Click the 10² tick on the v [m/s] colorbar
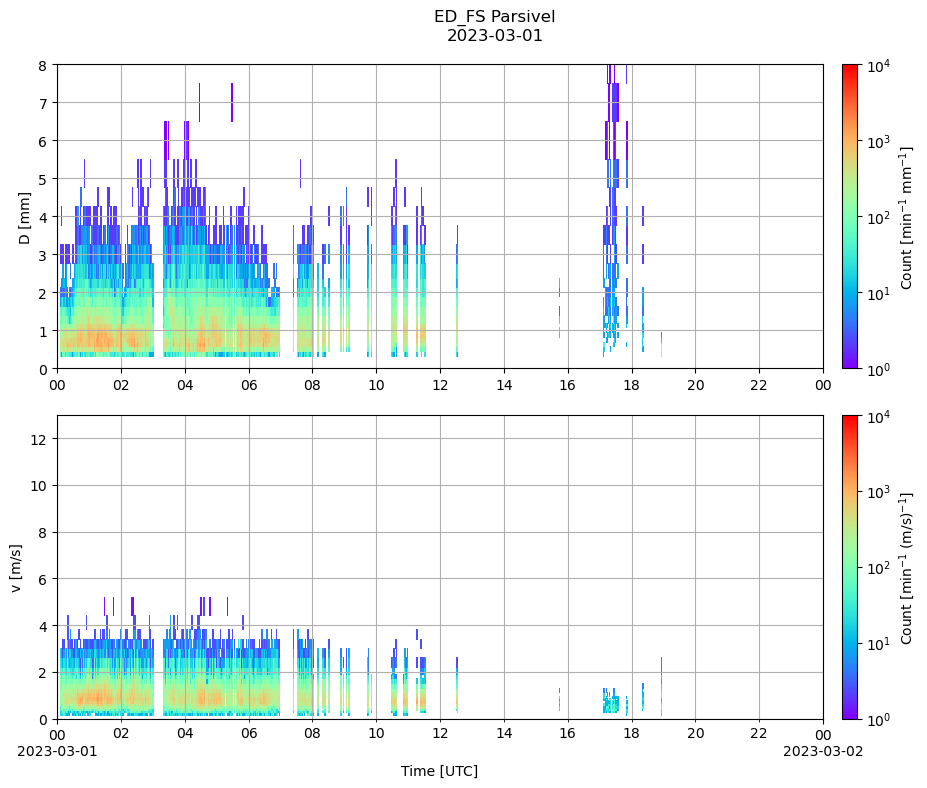 [x=879, y=568]
